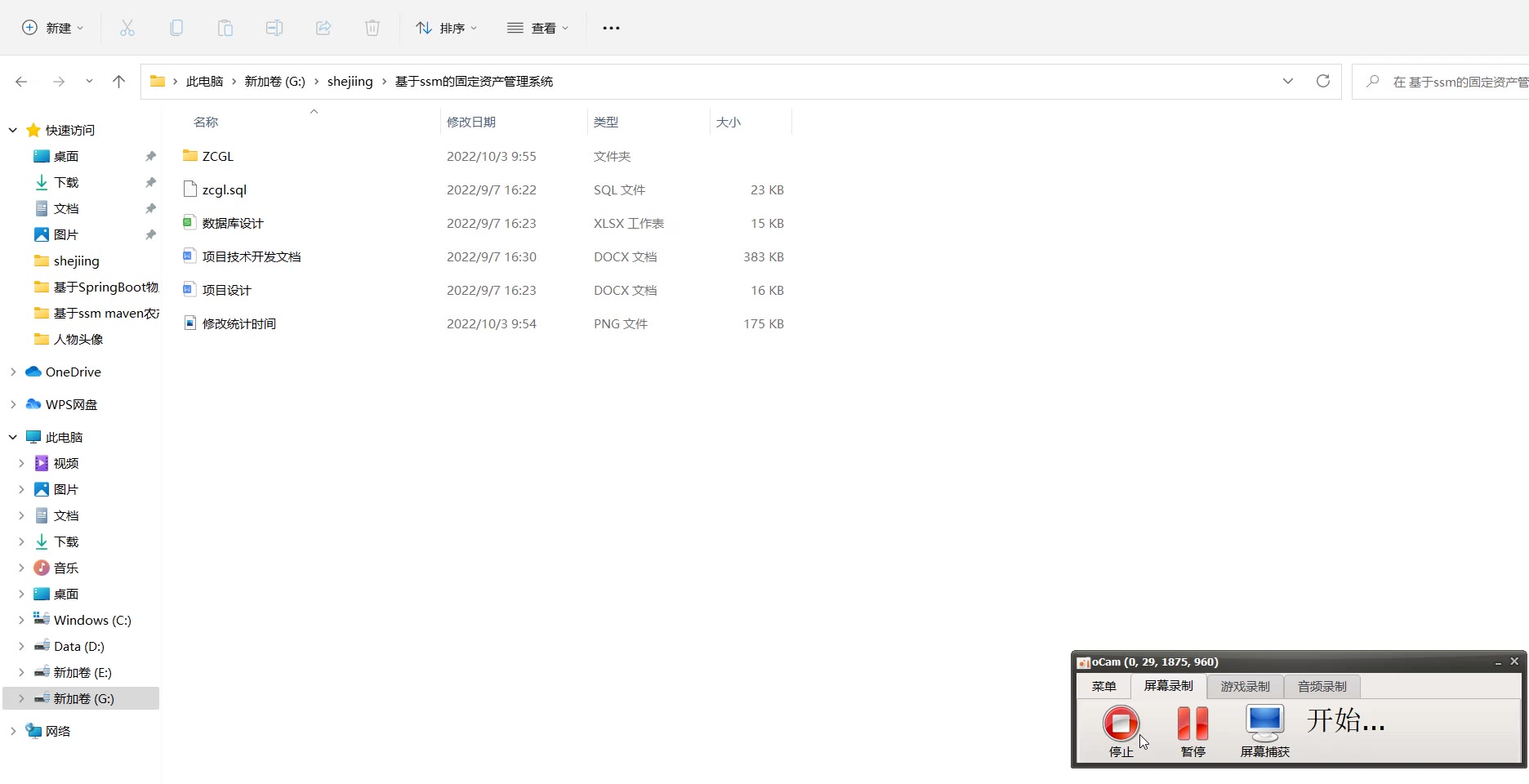The height and width of the screenshot is (784, 1529).
Task: Select the ZCGL folder
Action: 218,156
